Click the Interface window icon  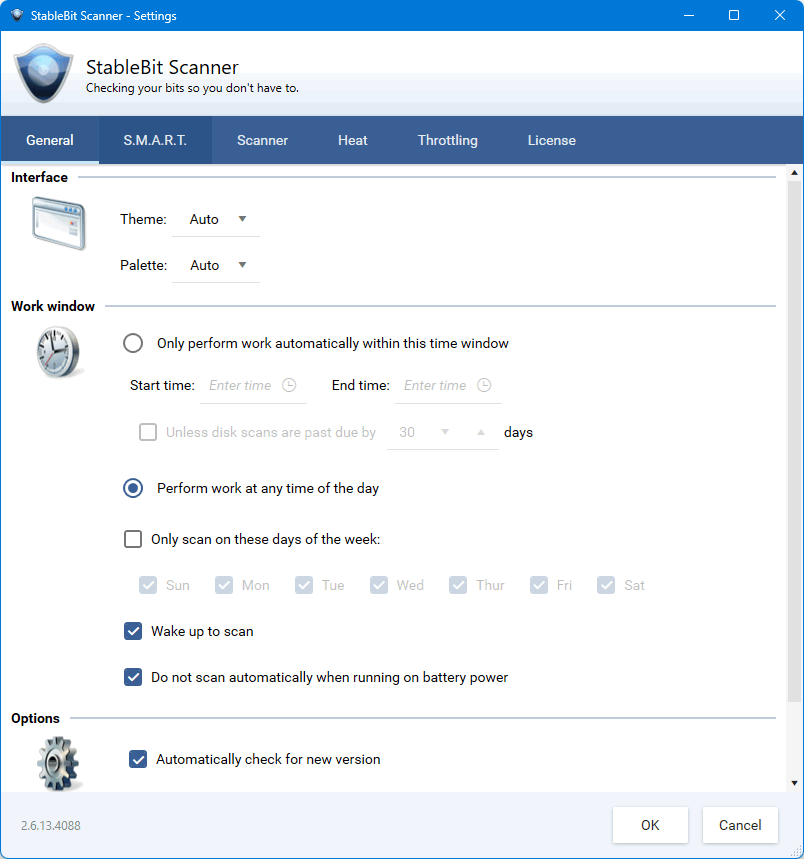pos(59,224)
